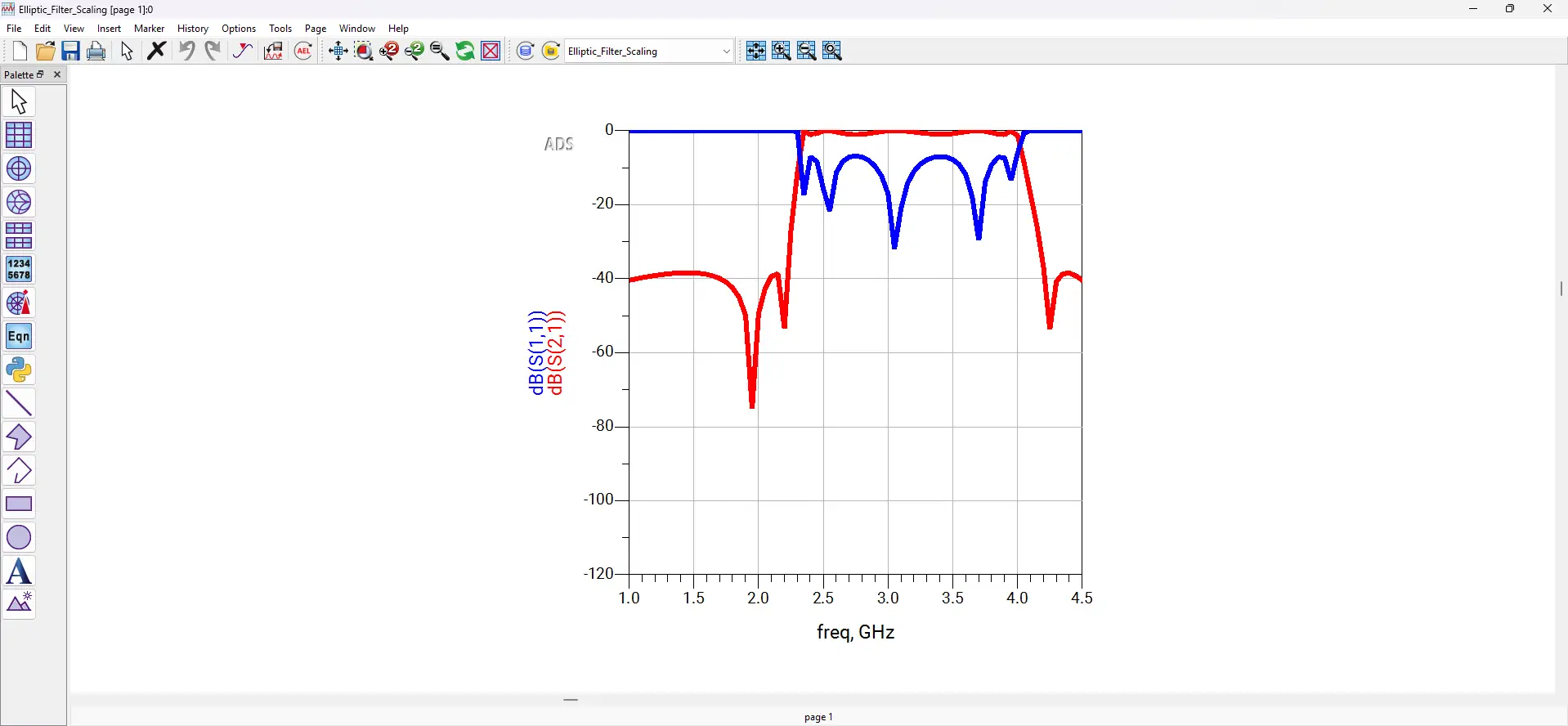Undock the Palette panel

tap(41, 74)
